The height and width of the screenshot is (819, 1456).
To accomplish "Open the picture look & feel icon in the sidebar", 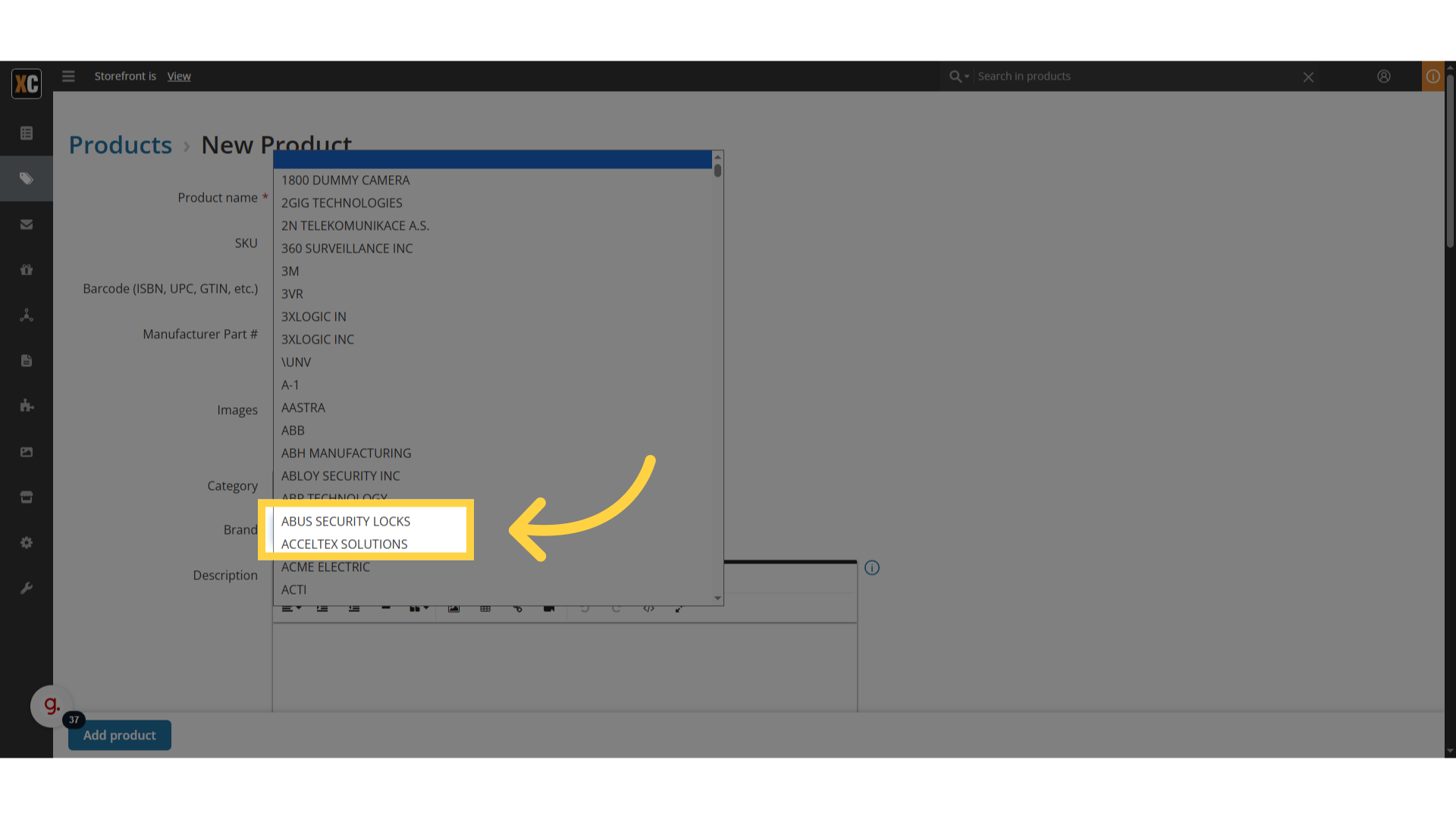I will pos(27,452).
